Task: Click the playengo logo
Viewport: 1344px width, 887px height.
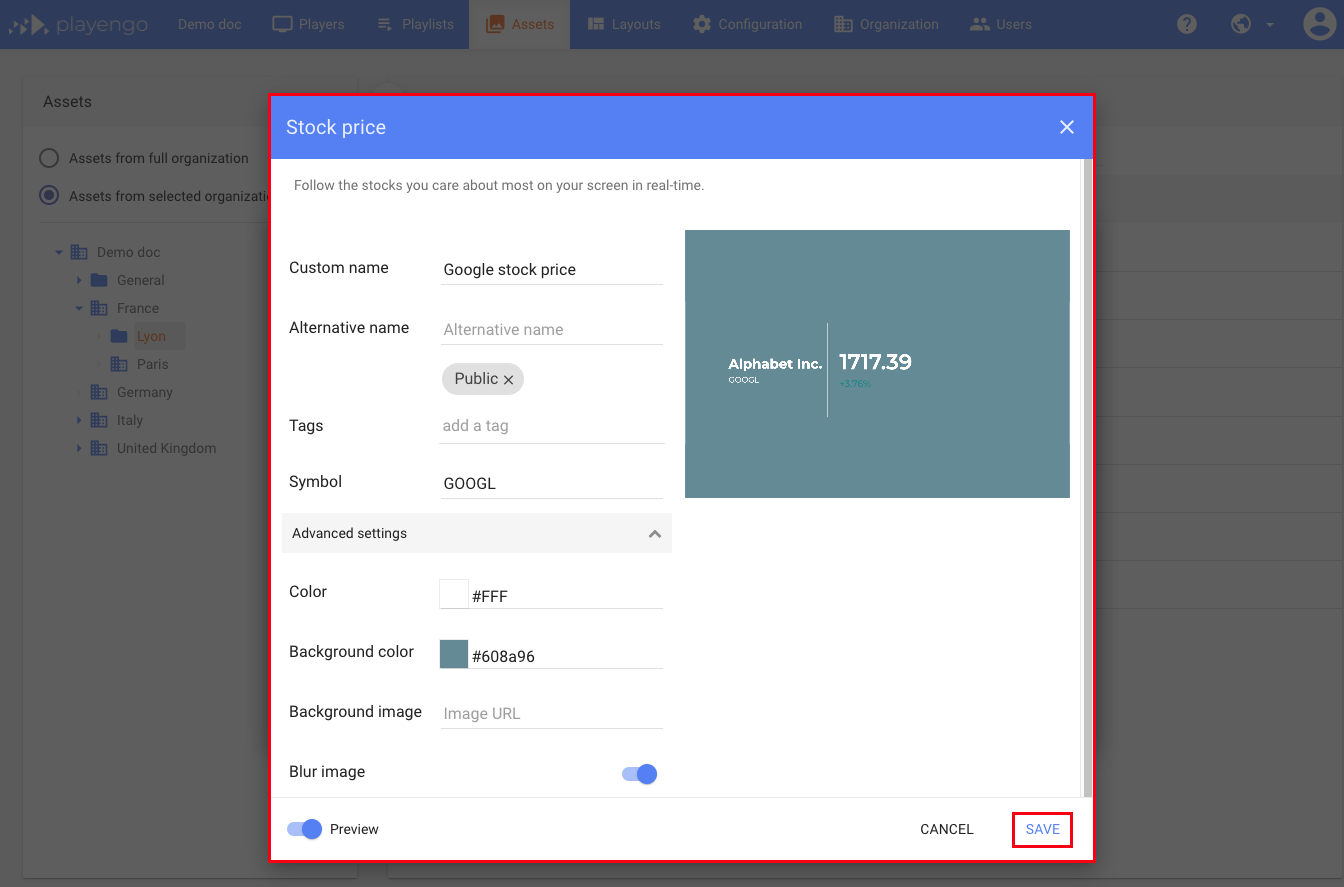Action: (x=78, y=24)
